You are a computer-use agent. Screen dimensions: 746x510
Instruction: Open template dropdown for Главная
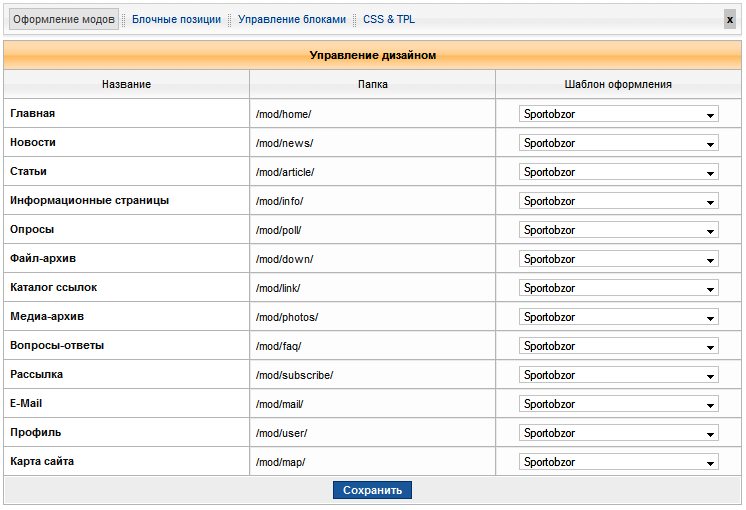tap(618, 114)
